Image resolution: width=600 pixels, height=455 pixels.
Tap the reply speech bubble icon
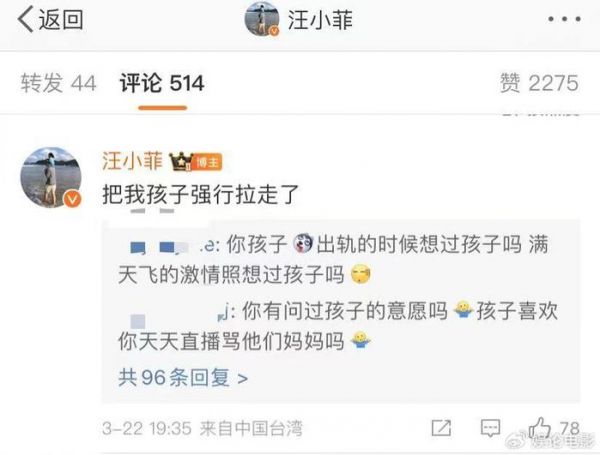coord(490,428)
